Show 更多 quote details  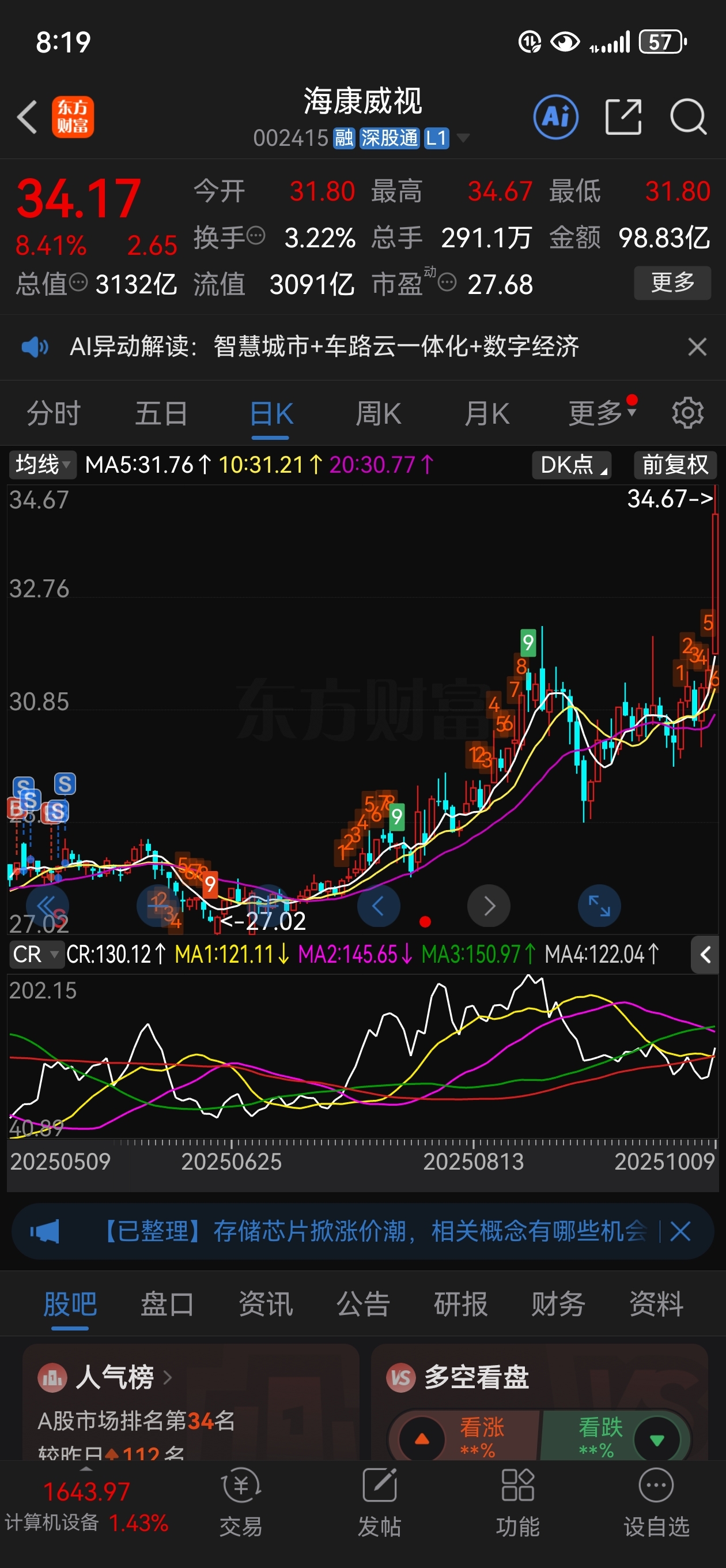(672, 282)
